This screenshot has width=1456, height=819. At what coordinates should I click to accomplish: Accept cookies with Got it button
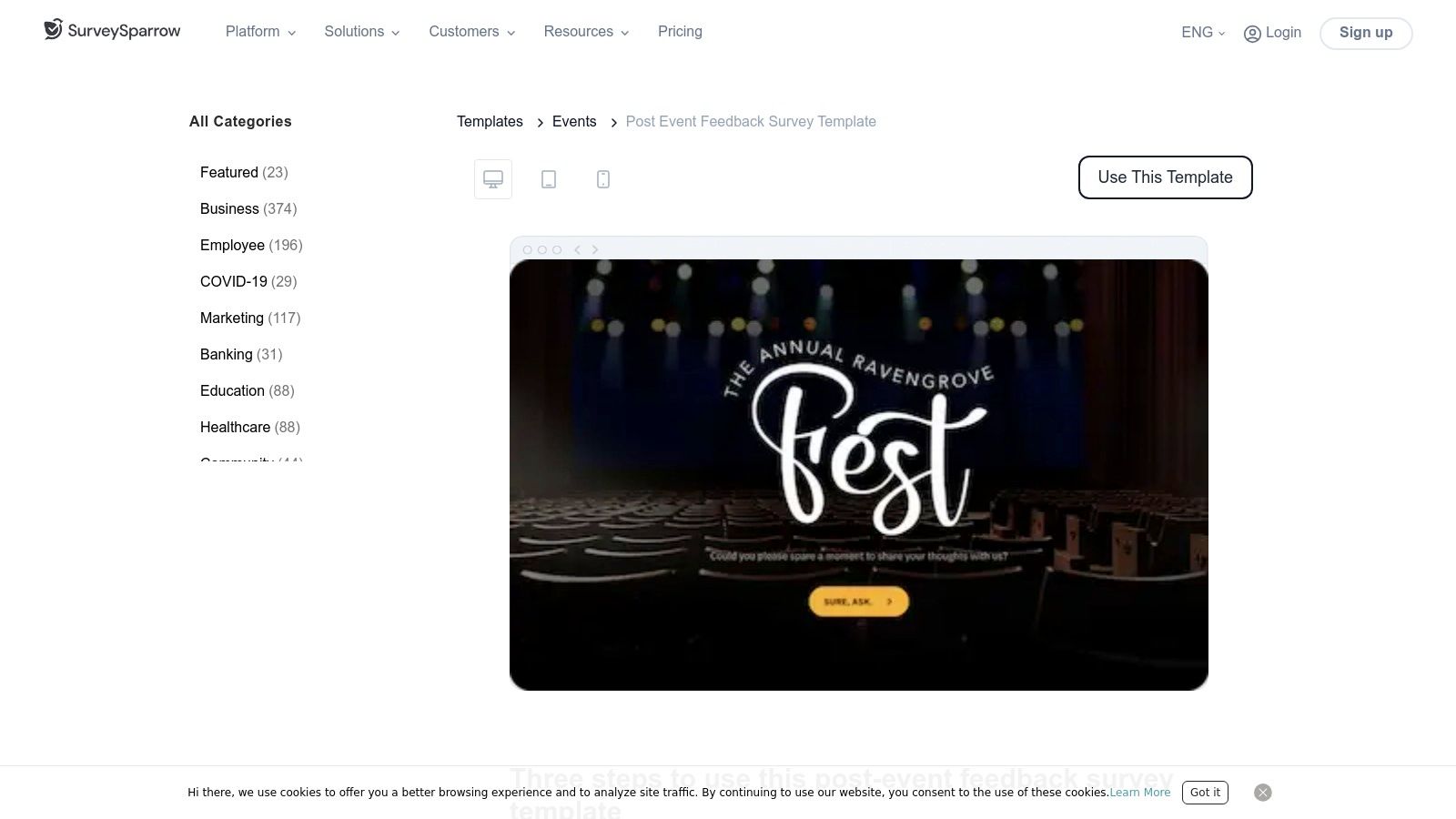(1205, 793)
